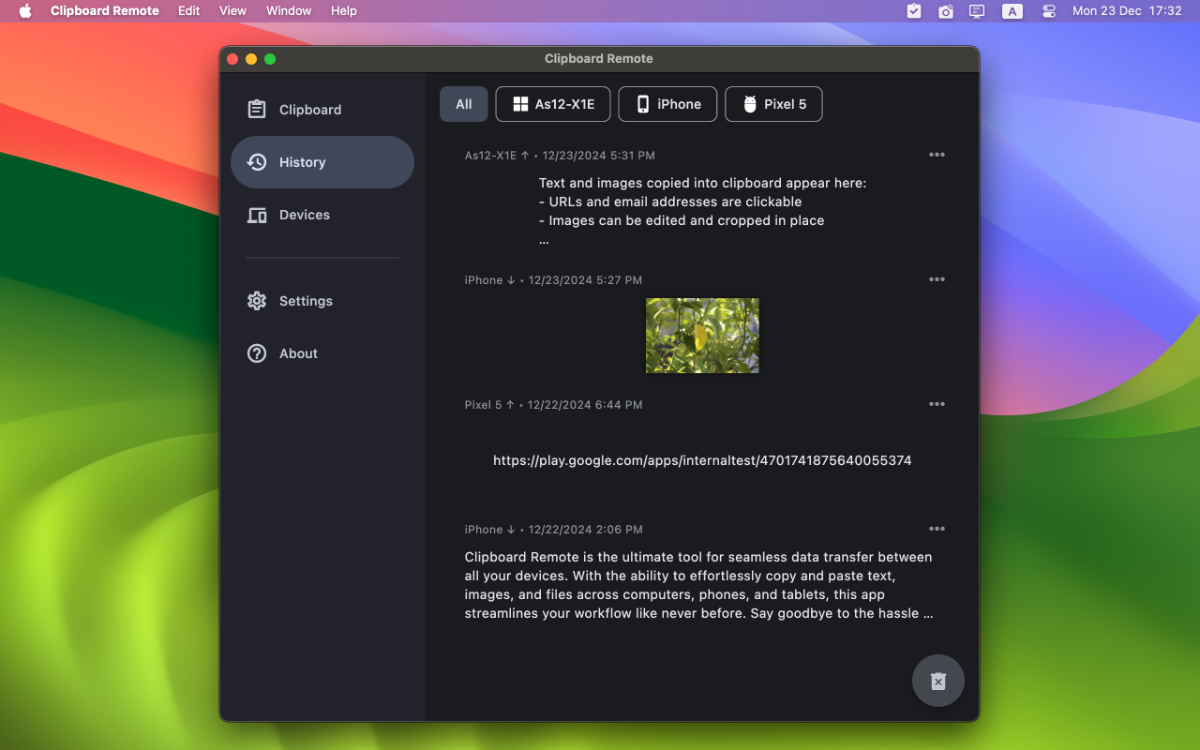1200x750 pixels.
Task: Click the date and time in menu bar
Action: tap(1127, 11)
